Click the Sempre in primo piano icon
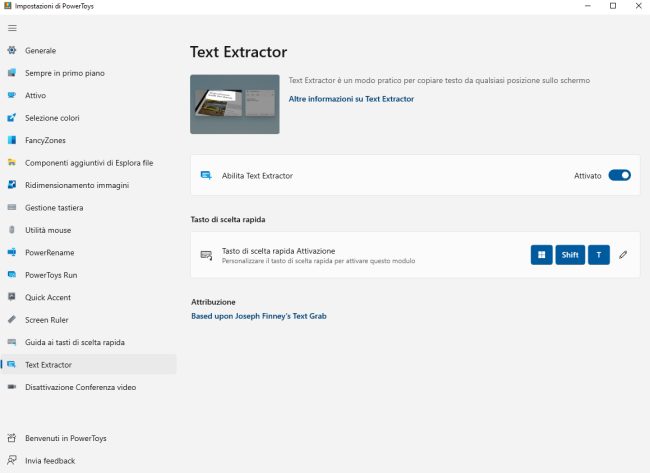The width and height of the screenshot is (650, 473). click(x=12, y=73)
